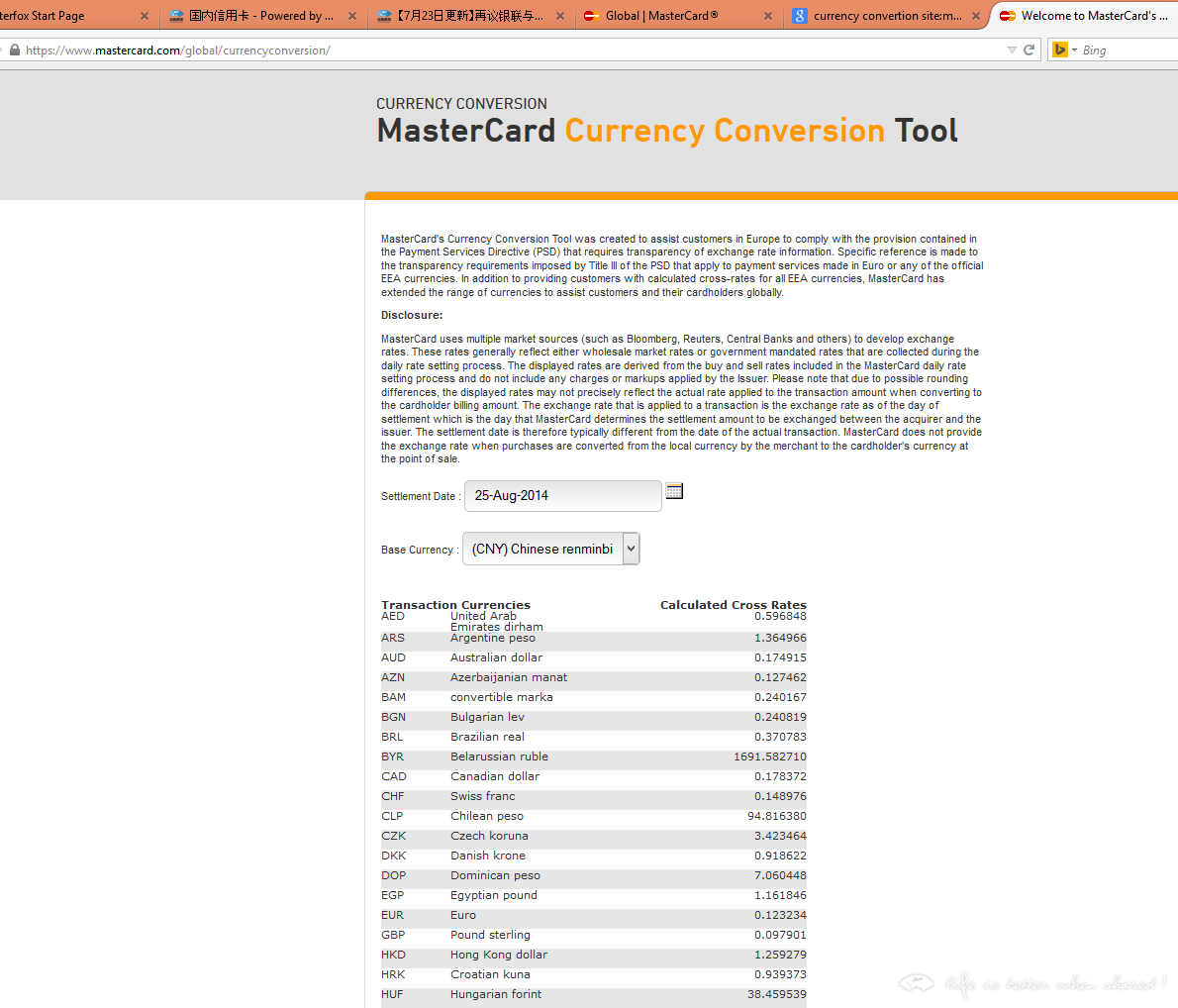The height and width of the screenshot is (1008, 1178).
Task: Click the Settlement Date input field
Action: 562,496
